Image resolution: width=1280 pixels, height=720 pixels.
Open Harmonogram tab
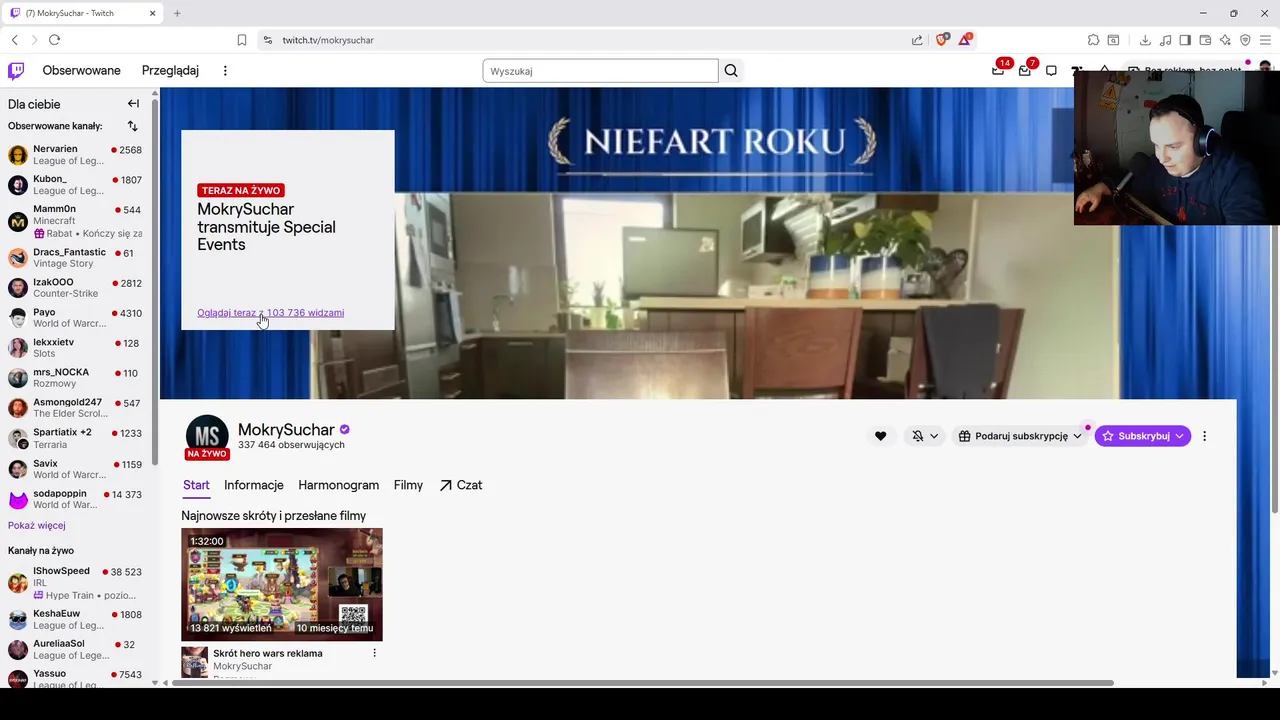[338, 485]
